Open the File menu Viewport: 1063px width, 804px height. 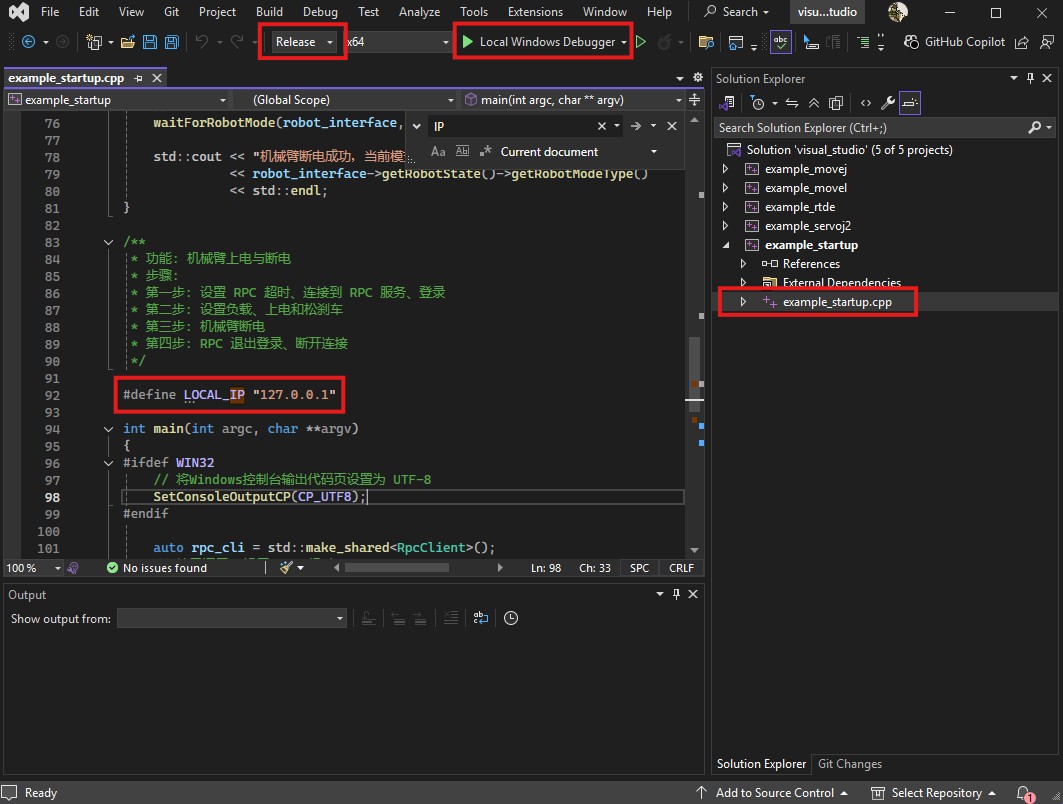[49, 12]
